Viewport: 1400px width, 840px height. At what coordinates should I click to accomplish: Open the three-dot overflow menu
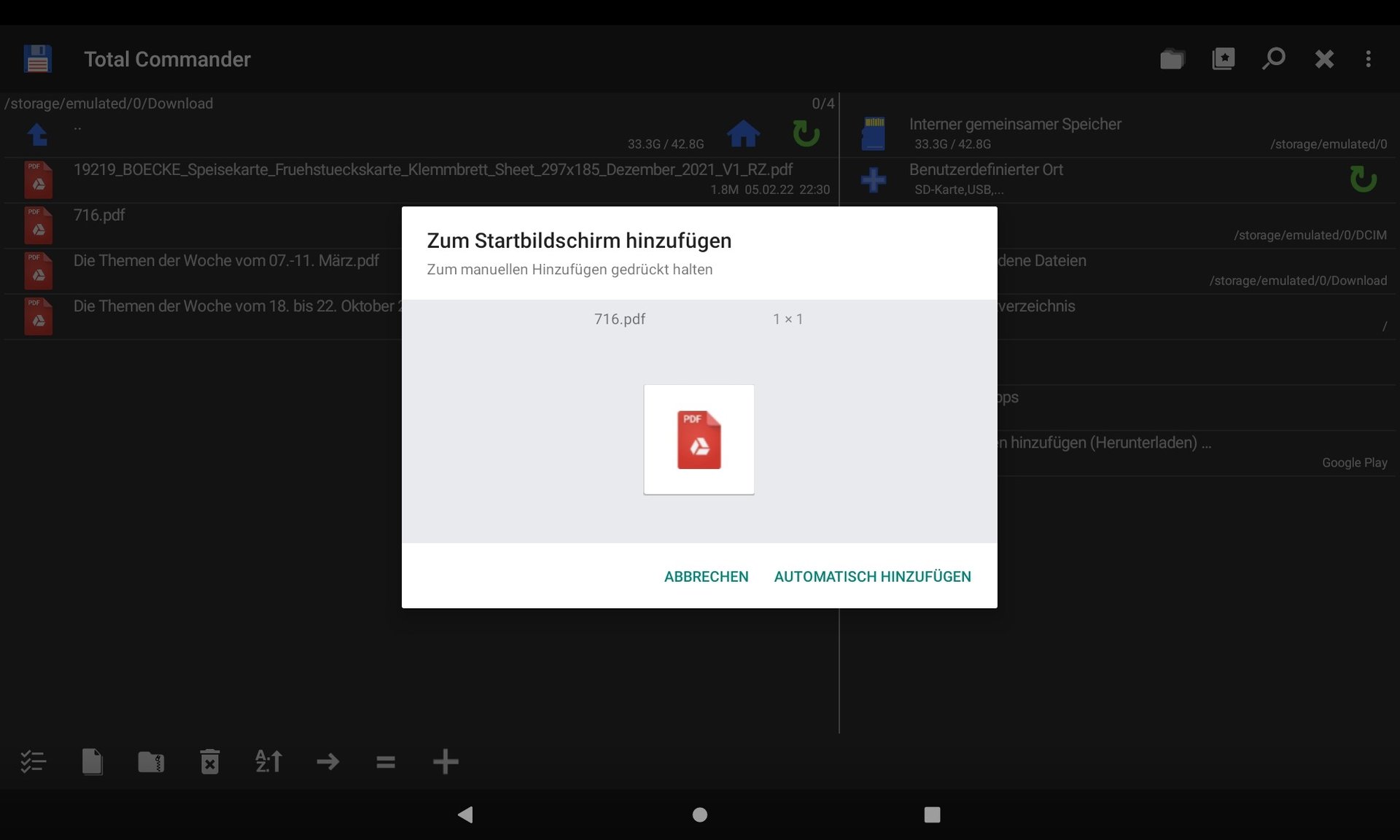(x=1368, y=59)
